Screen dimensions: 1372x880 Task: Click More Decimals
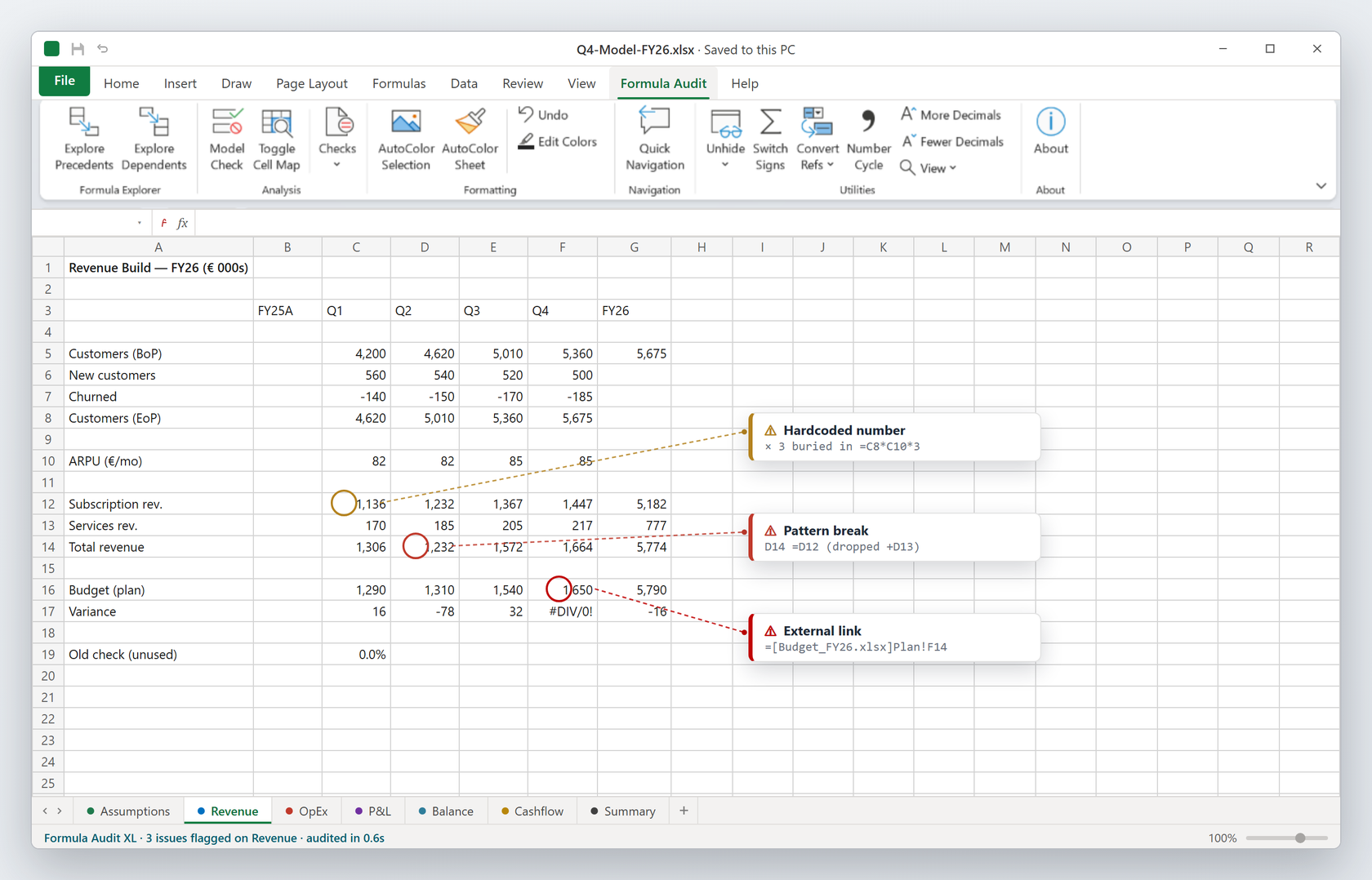(x=951, y=115)
